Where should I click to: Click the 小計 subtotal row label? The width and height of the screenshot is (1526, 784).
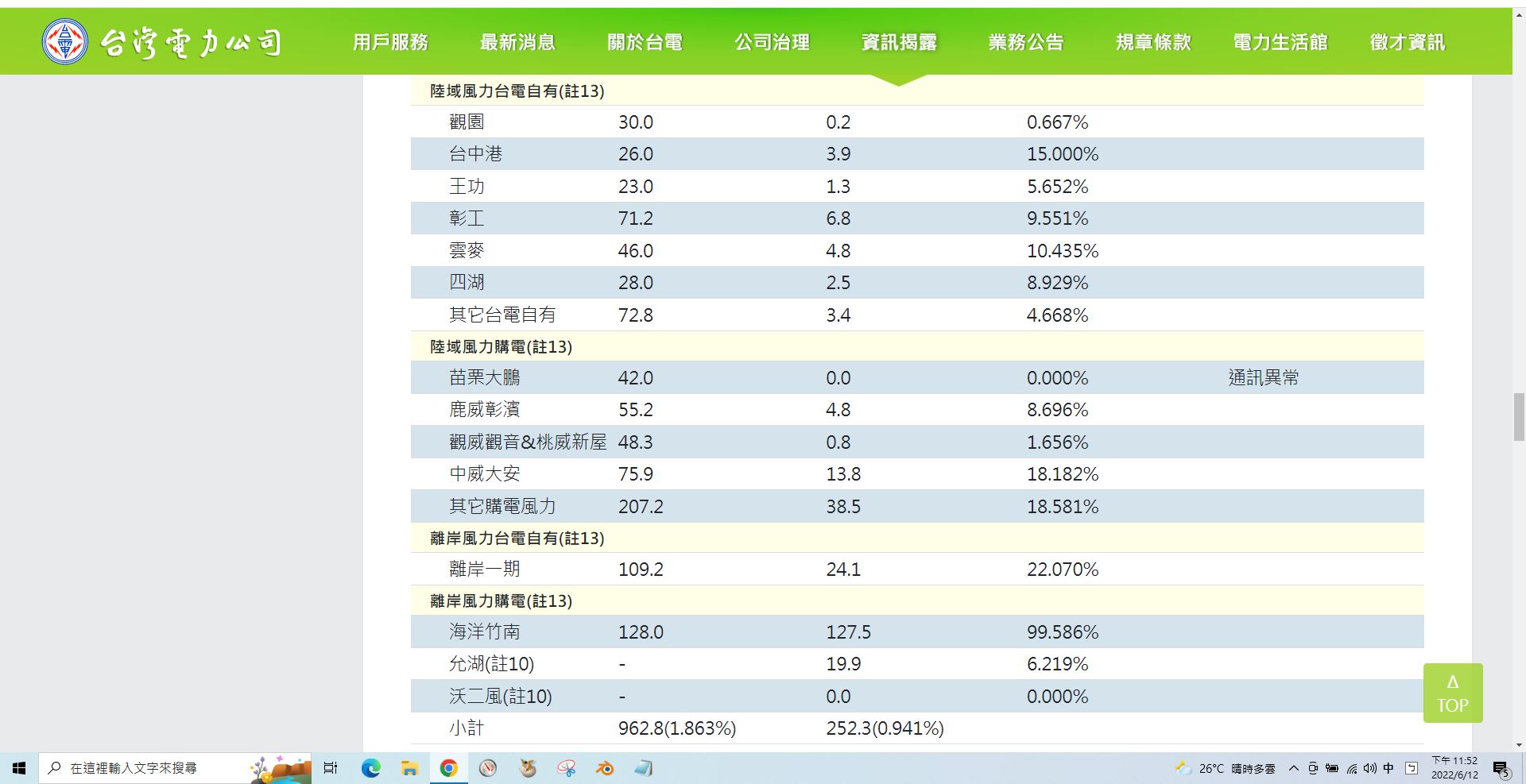[467, 728]
